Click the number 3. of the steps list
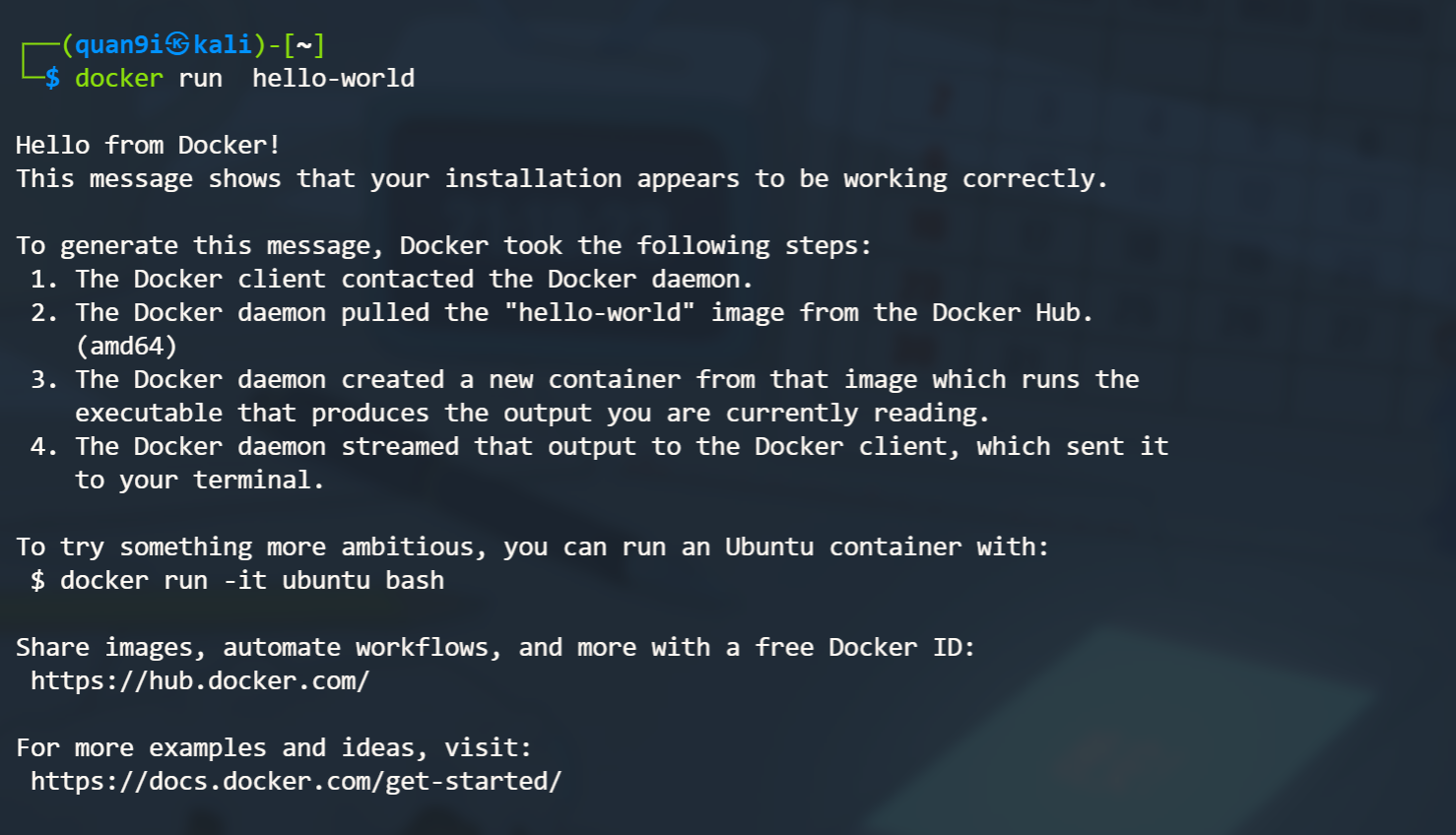The width and height of the screenshot is (1456, 835). coord(44,379)
